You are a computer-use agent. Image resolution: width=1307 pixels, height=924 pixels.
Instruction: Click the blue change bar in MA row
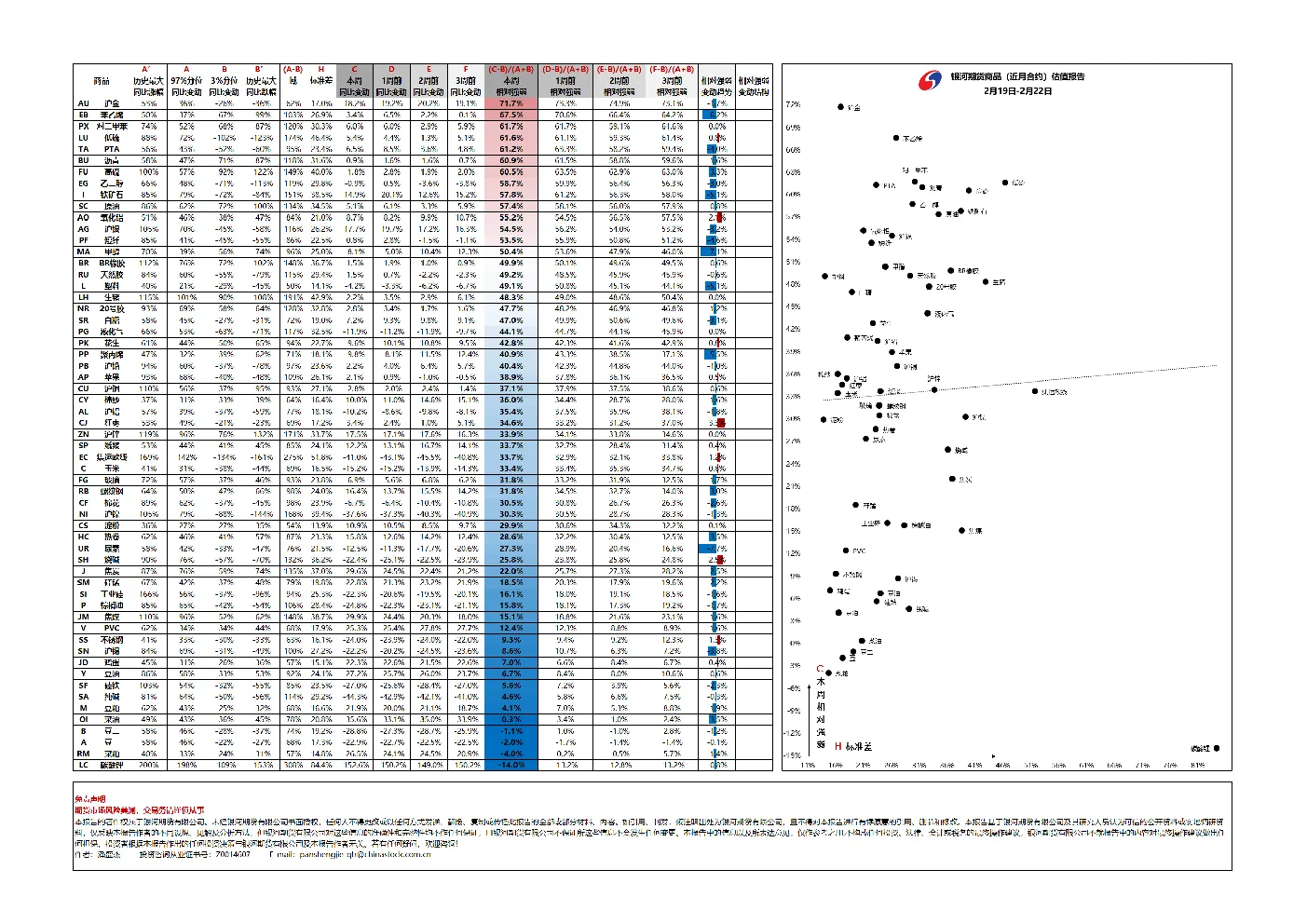709,251
